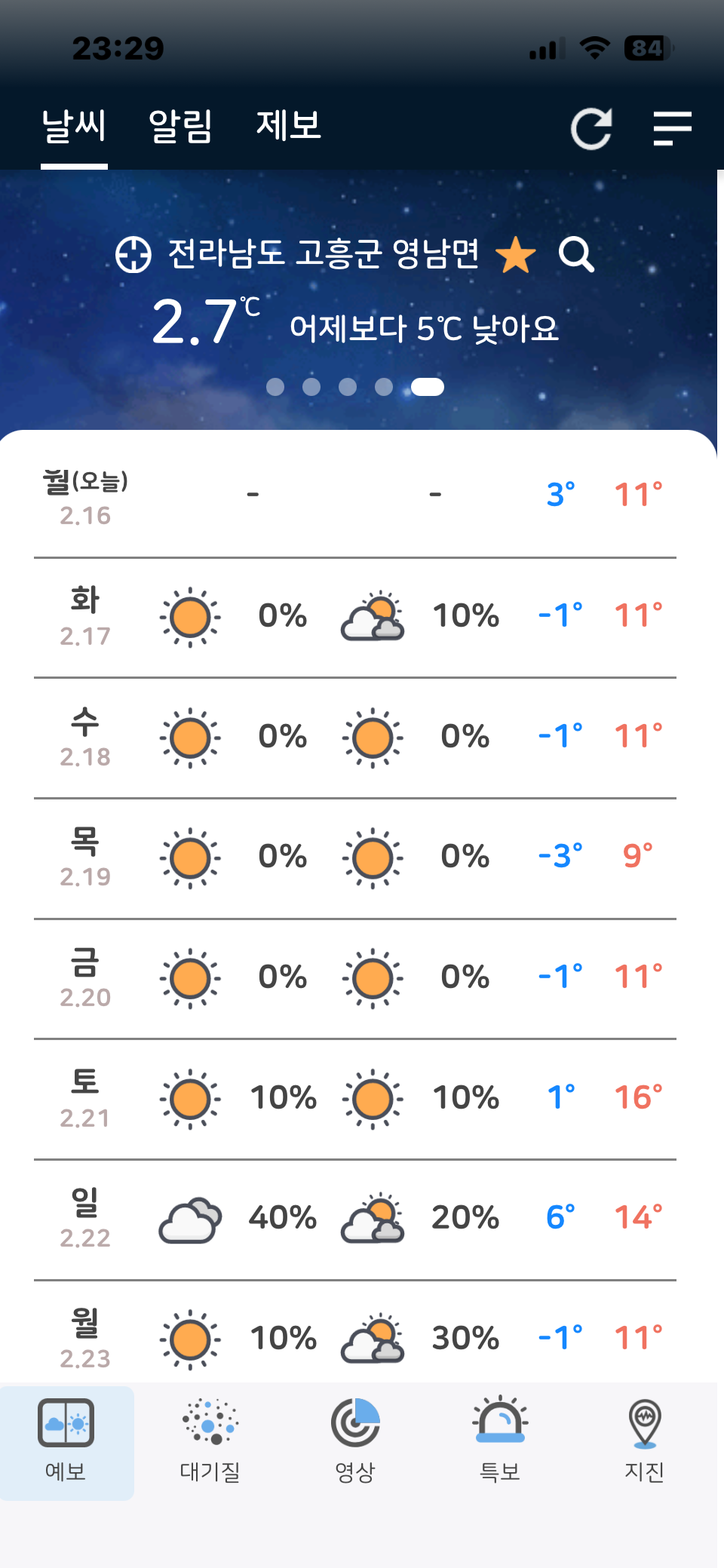The height and width of the screenshot is (1568, 724).
Task: Tap the current location crosshair icon
Action: [x=133, y=254]
